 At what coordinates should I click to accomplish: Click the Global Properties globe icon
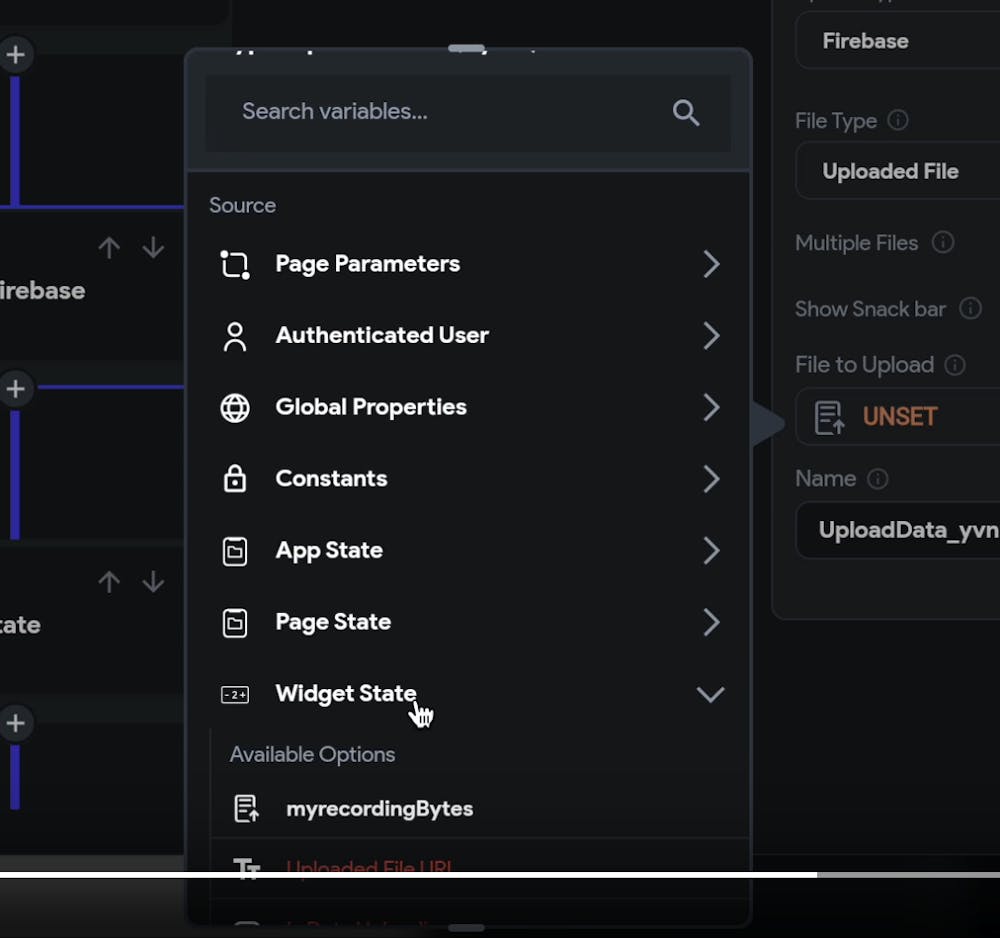[x=235, y=407]
